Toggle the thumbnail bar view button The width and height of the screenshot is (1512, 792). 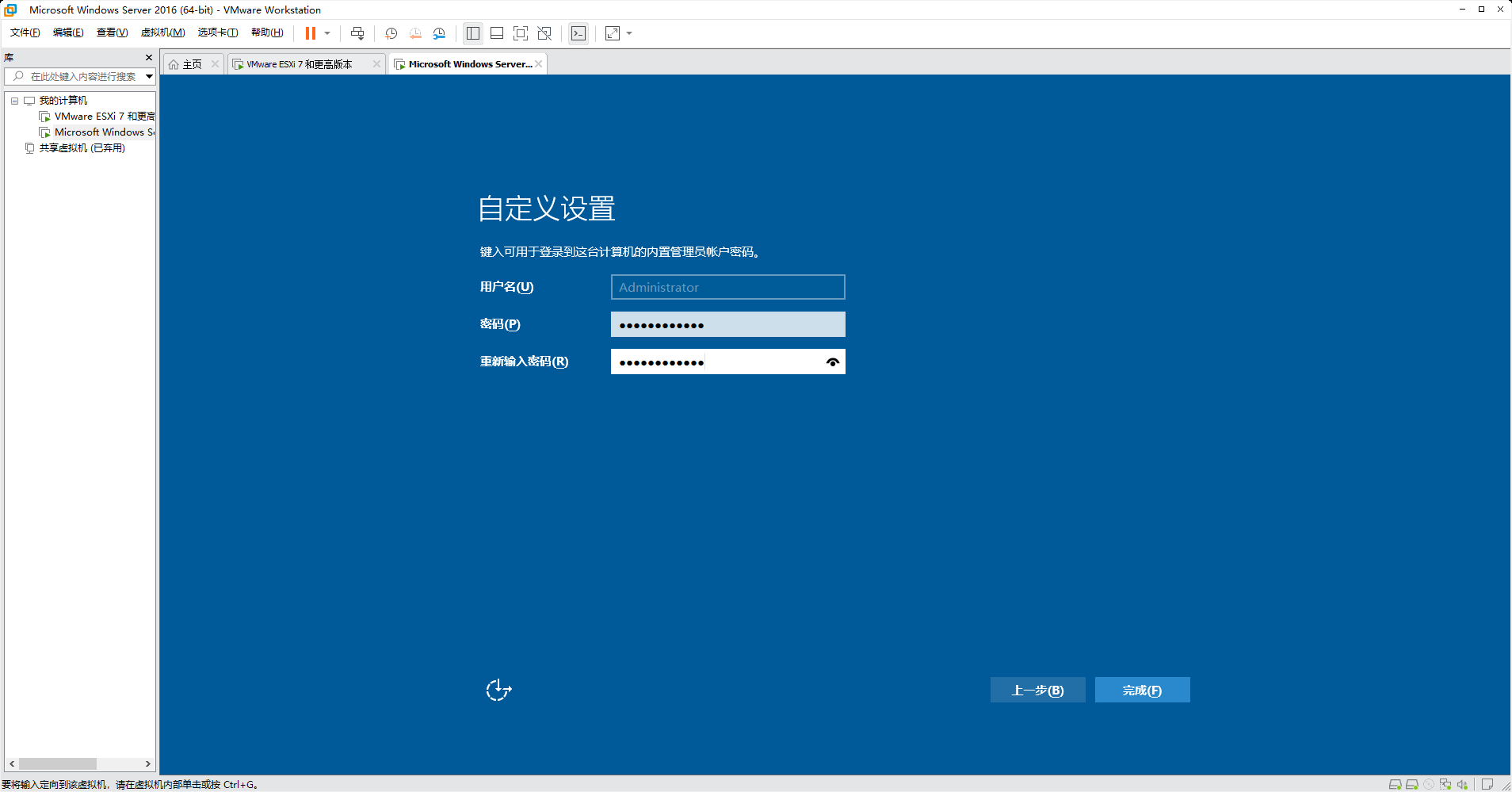(497, 33)
